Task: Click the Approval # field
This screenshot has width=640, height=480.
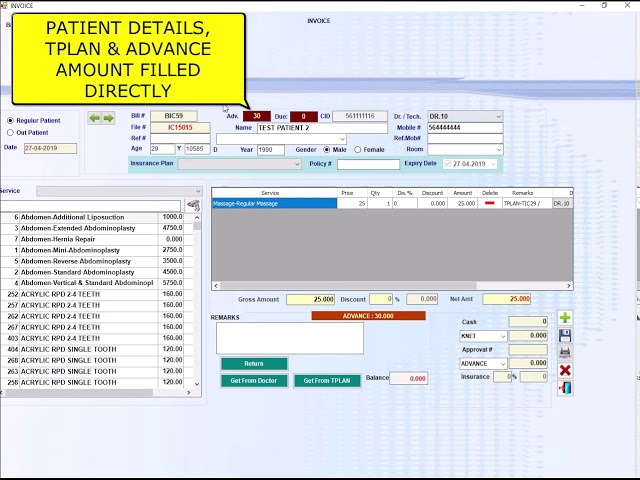Action: [x=528, y=350]
